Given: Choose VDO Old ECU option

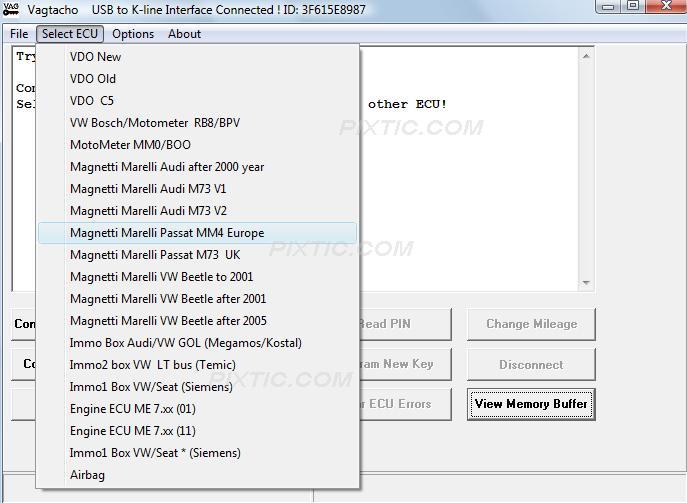Looking at the screenshot, I should coord(93,79).
